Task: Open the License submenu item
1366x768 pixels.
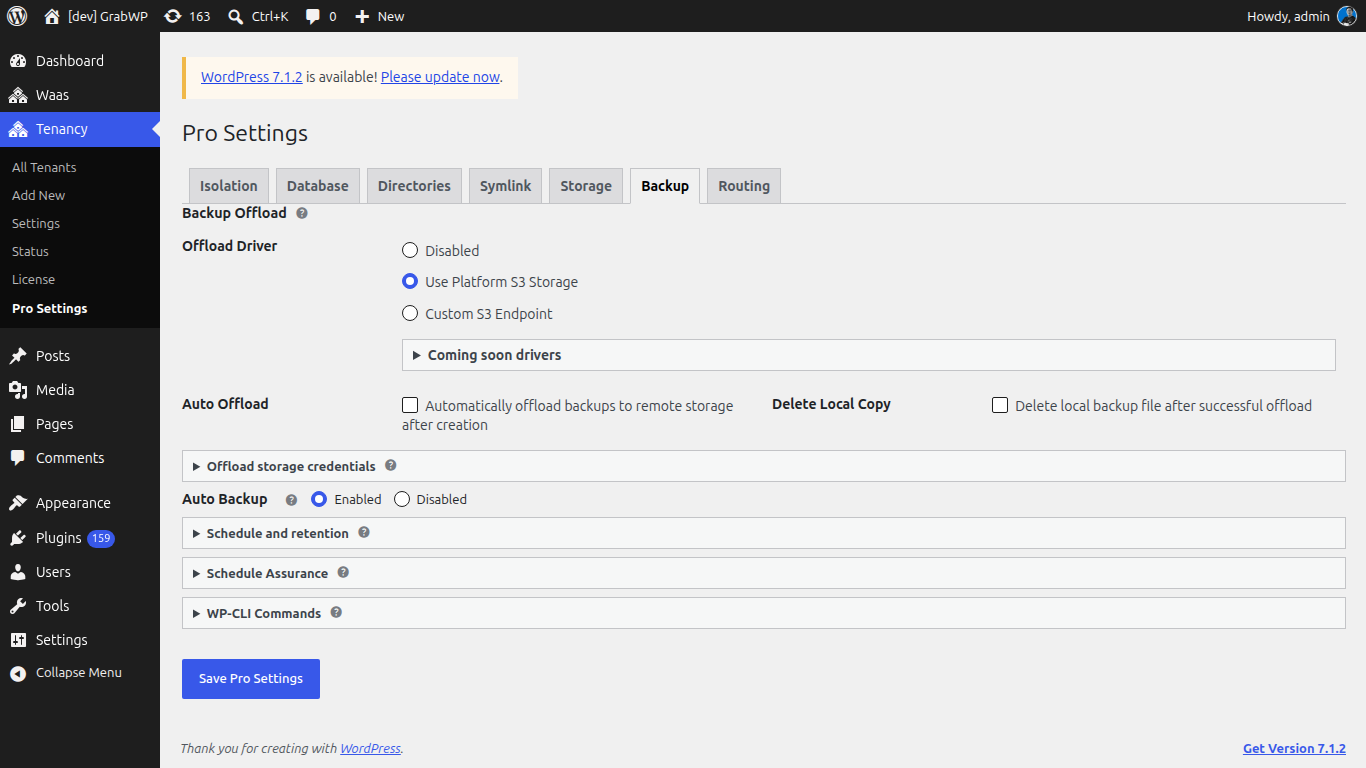Action: [x=33, y=279]
